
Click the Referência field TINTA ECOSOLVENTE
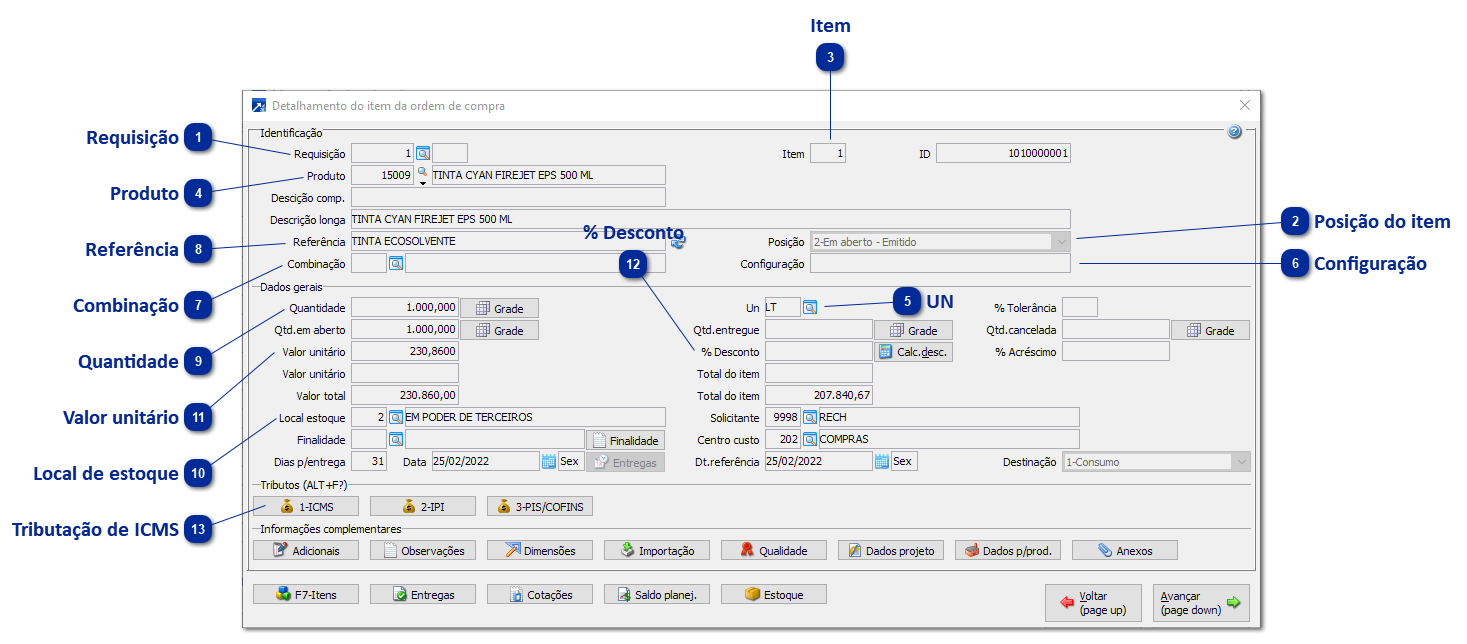(508, 242)
